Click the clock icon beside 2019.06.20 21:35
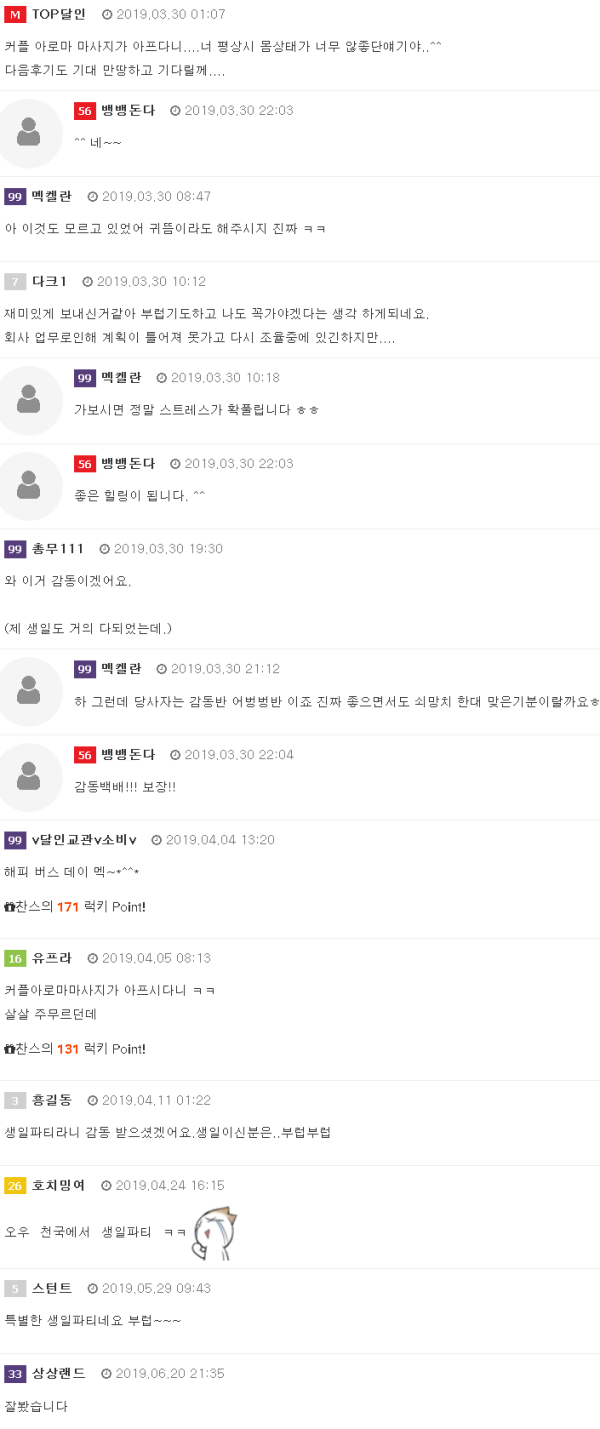 [106, 1374]
